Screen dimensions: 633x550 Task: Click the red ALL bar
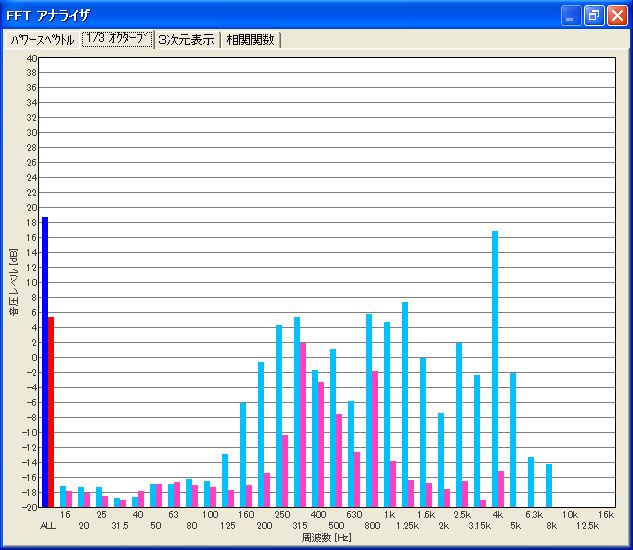point(51,412)
